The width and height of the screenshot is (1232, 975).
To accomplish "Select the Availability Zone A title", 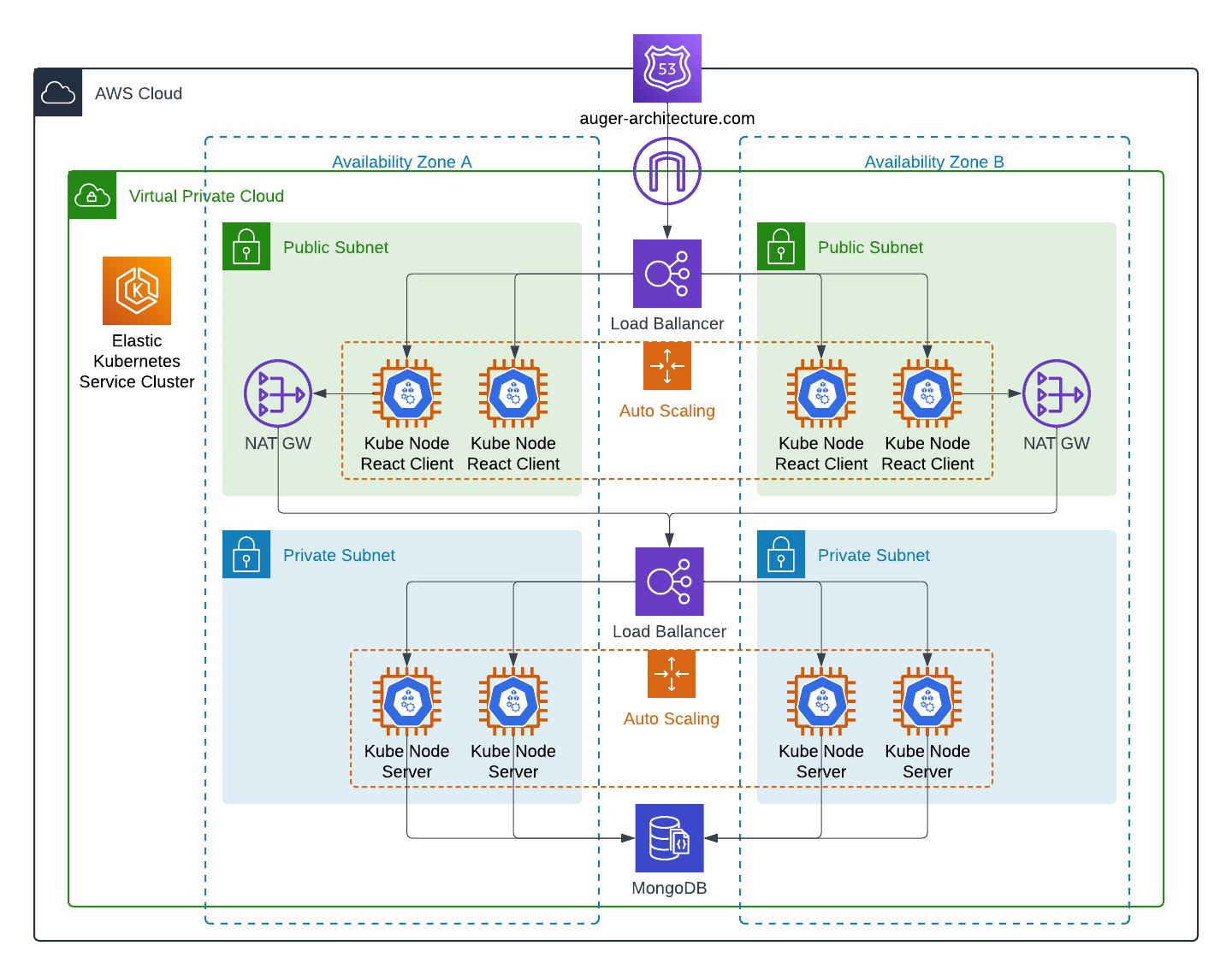I will [x=402, y=162].
